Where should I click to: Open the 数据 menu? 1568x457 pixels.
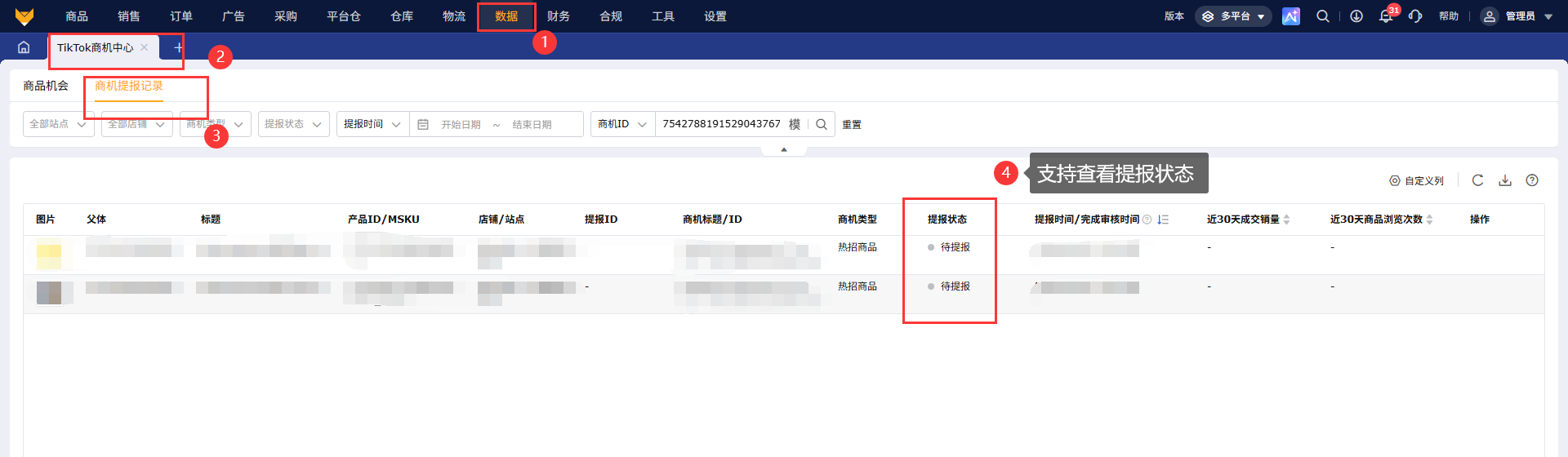click(506, 16)
